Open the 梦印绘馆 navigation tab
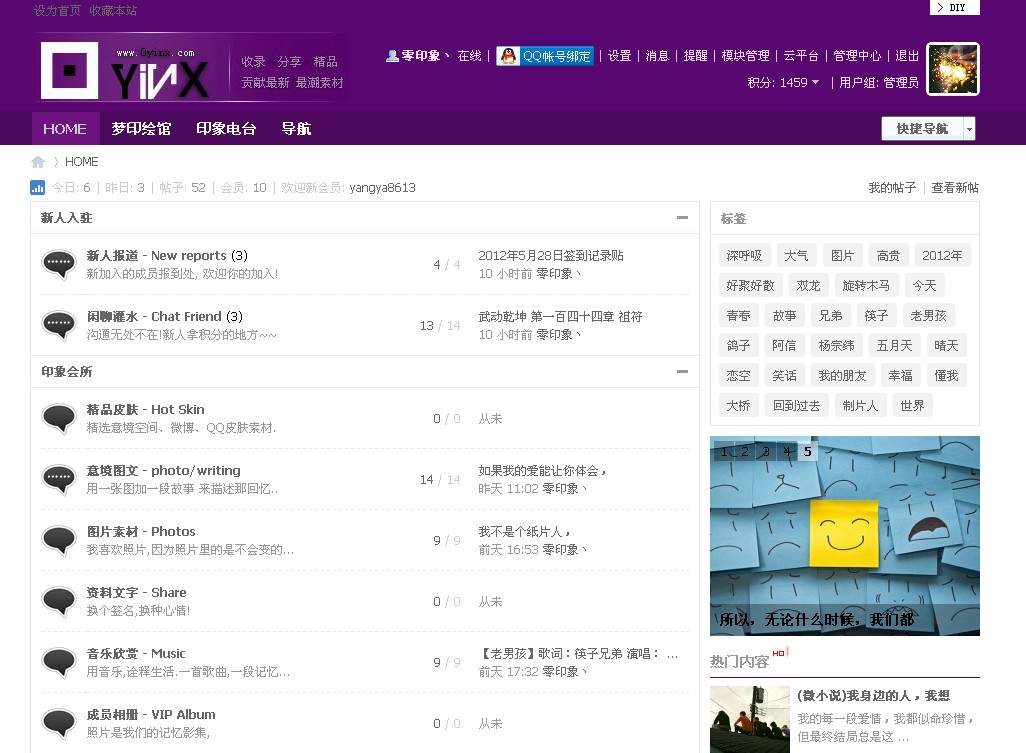1026x753 pixels. point(141,129)
